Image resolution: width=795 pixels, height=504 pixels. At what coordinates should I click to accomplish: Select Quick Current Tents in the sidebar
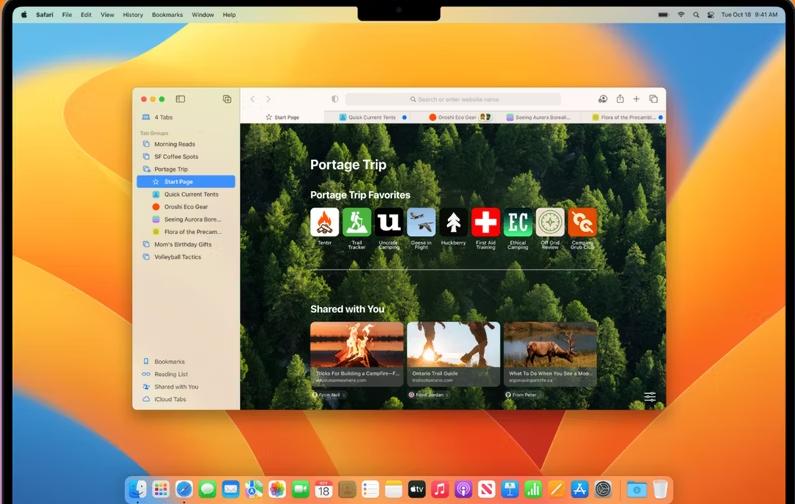(x=186, y=194)
